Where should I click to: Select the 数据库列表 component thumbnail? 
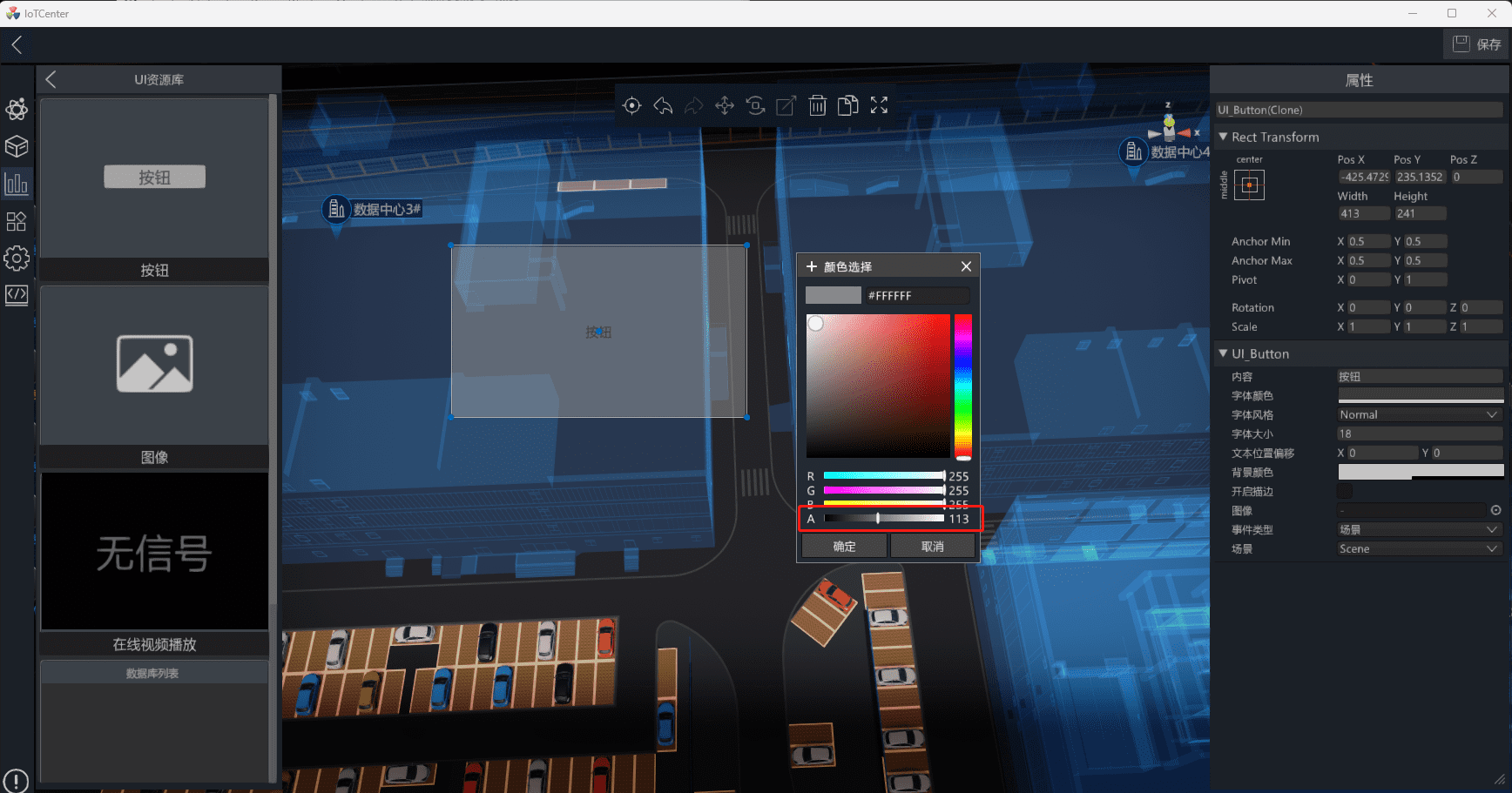tap(154, 722)
